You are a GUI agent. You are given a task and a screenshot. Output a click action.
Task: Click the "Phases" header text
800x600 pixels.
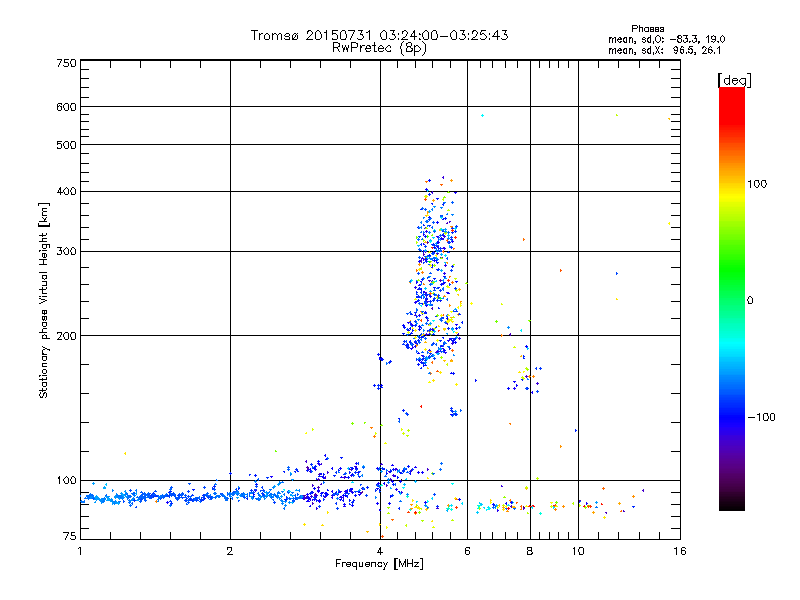click(x=647, y=29)
